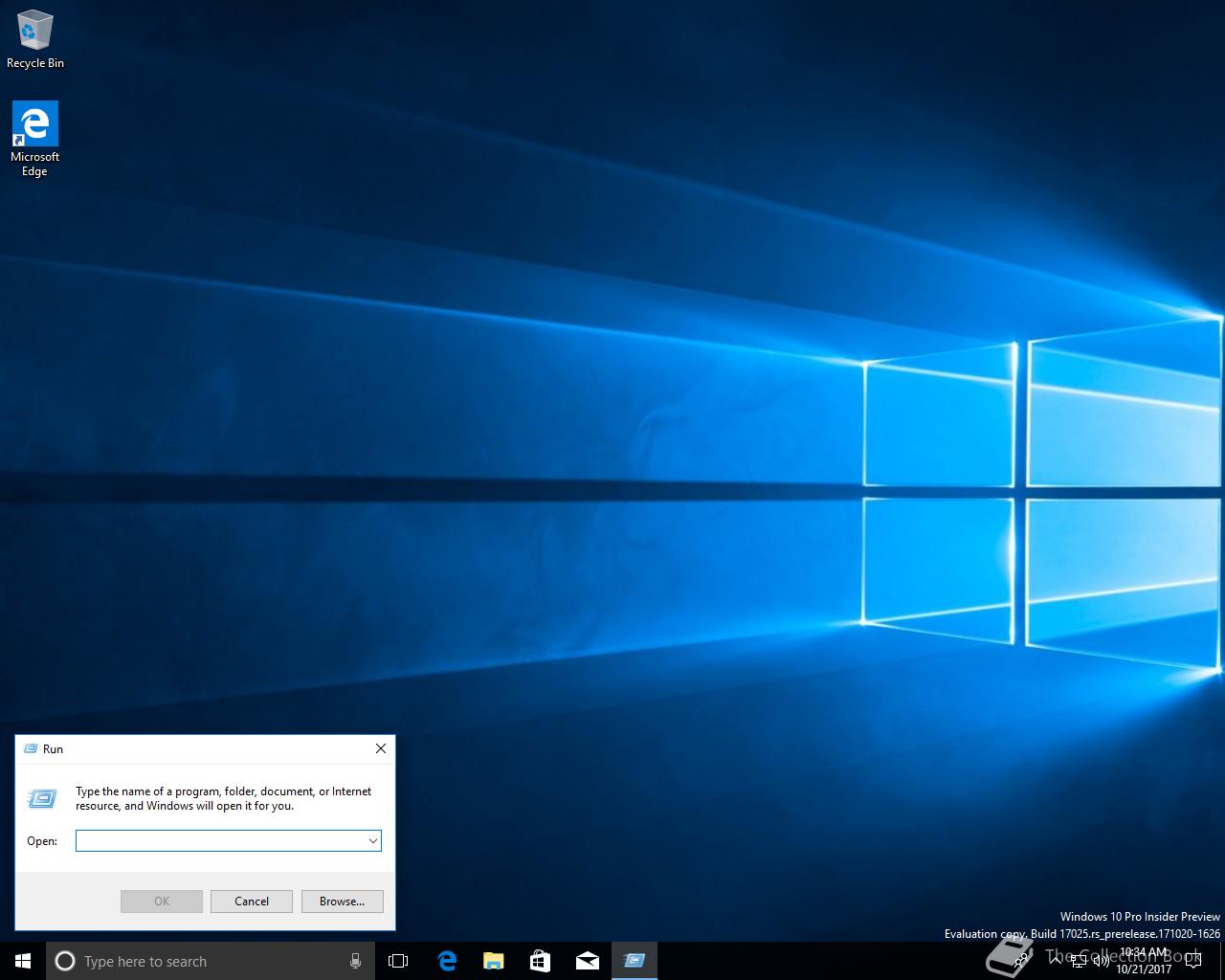The image size is (1225, 980).
Task: Open network status icon in tray
Action: 1079,961
